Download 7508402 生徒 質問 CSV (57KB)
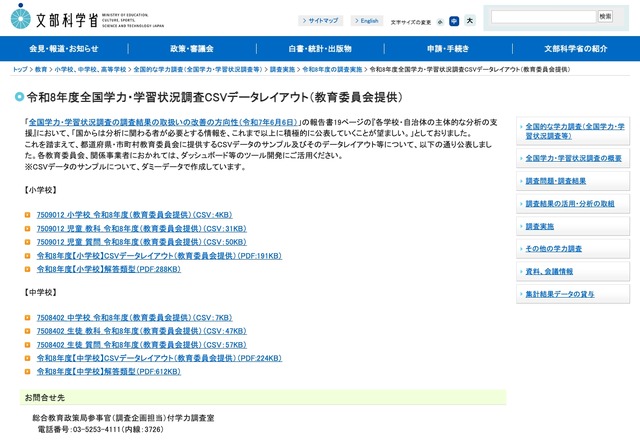 click(142, 345)
